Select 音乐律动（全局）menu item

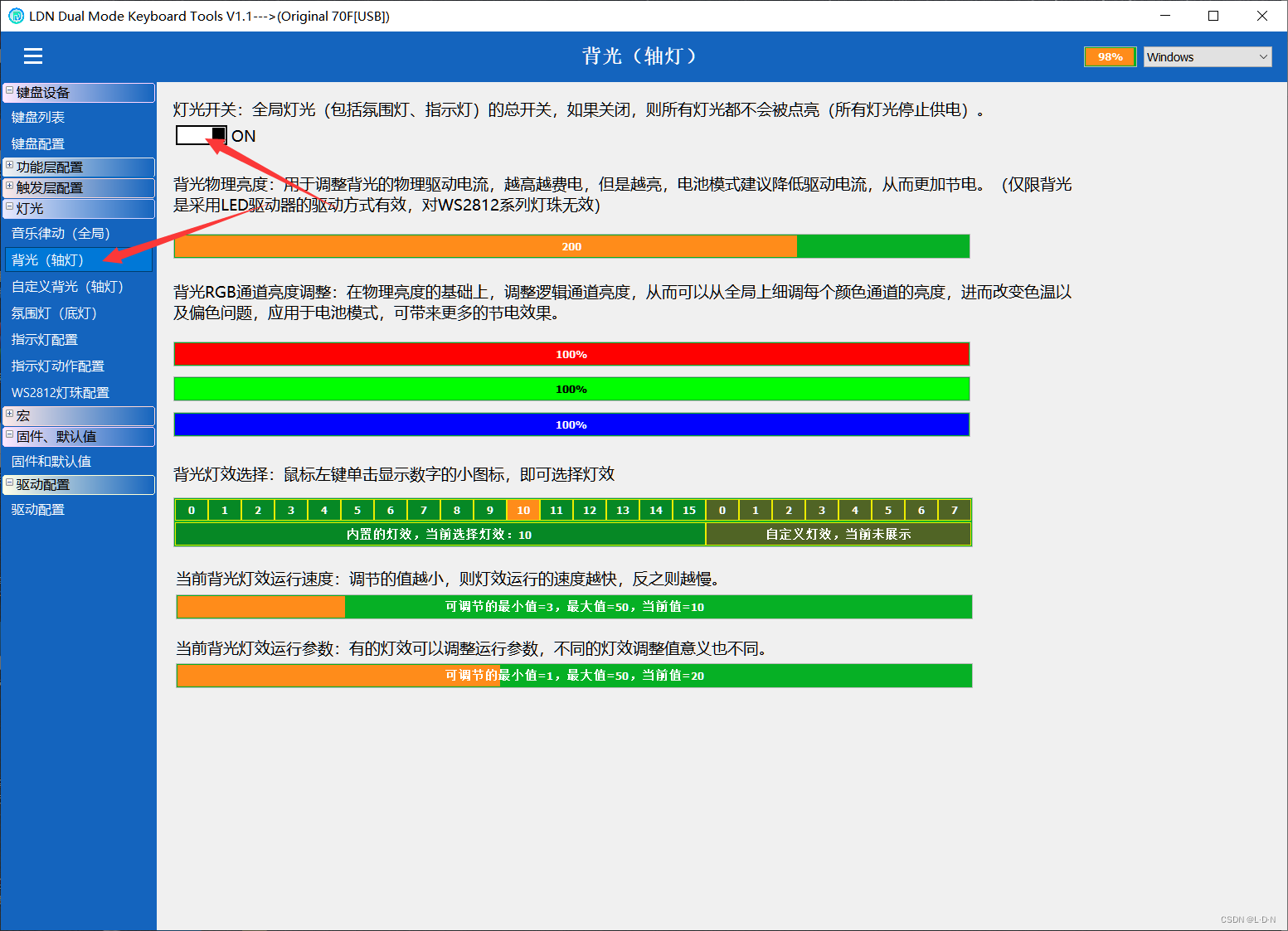tap(78, 234)
